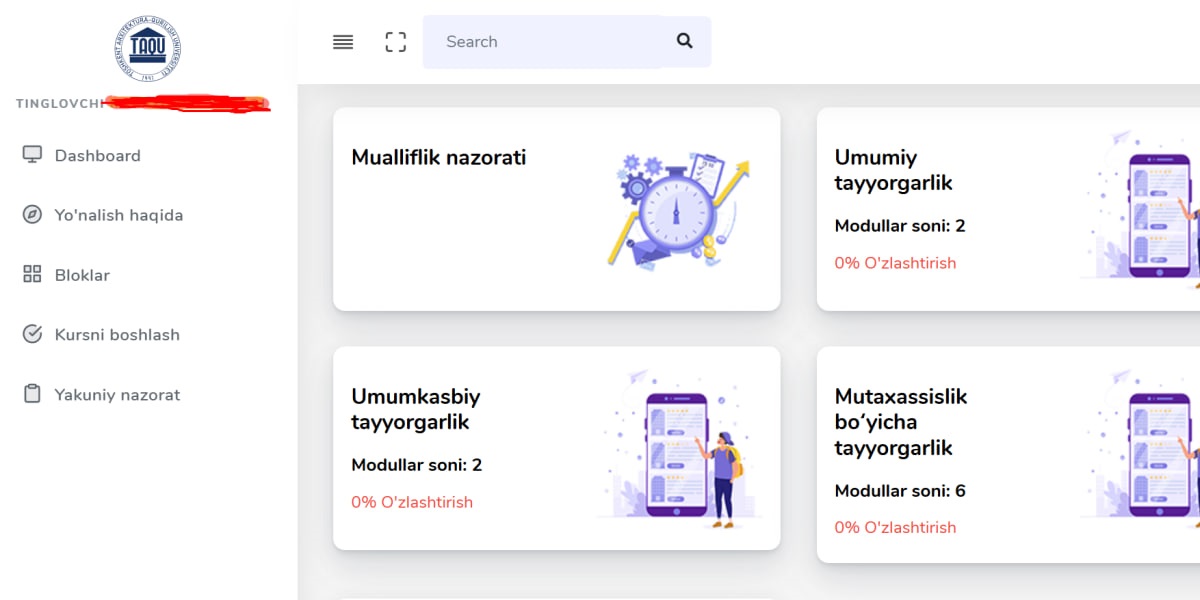The image size is (1200, 600).
Task: Click the Bloklar grid icon
Action: point(32,275)
